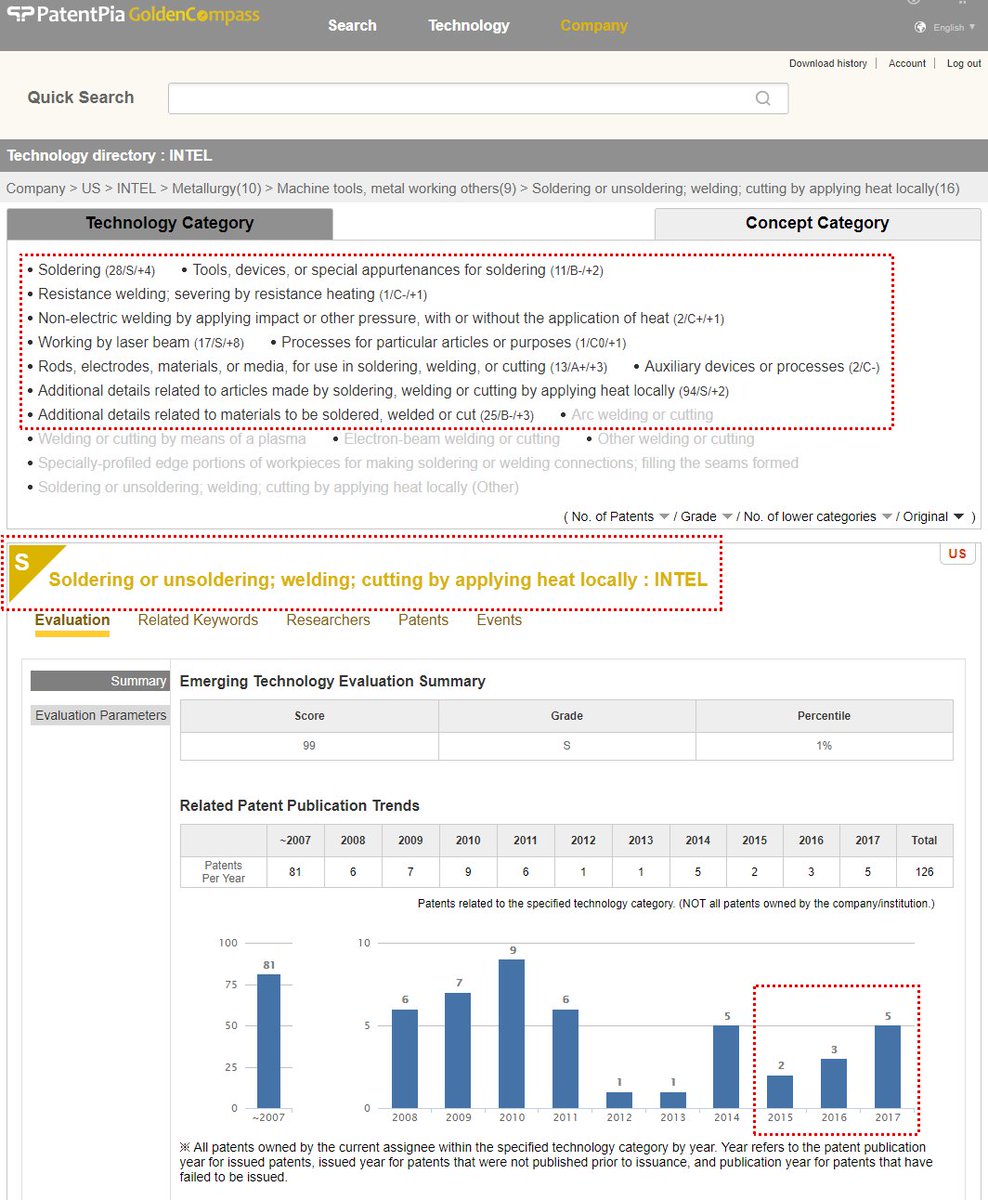Screen dimensions: 988x1200
Task: Sort by No. of Patents arrow
Action: pyautogui.click(x=663, y=517)
